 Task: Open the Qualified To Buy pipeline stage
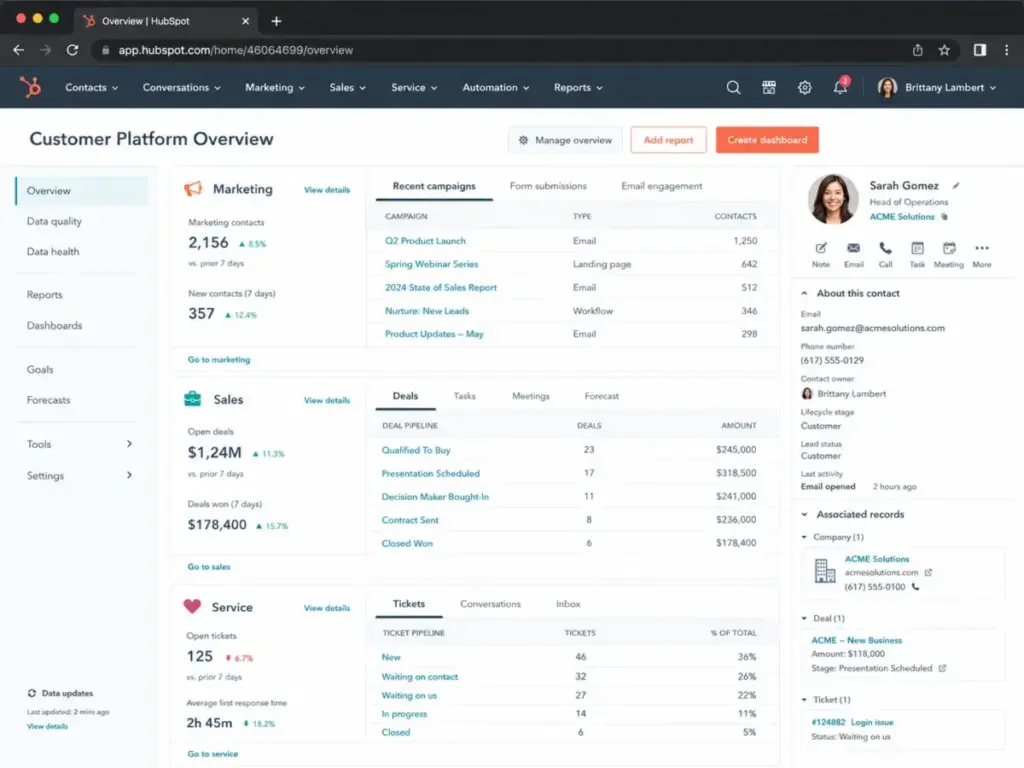pos(416,450)
